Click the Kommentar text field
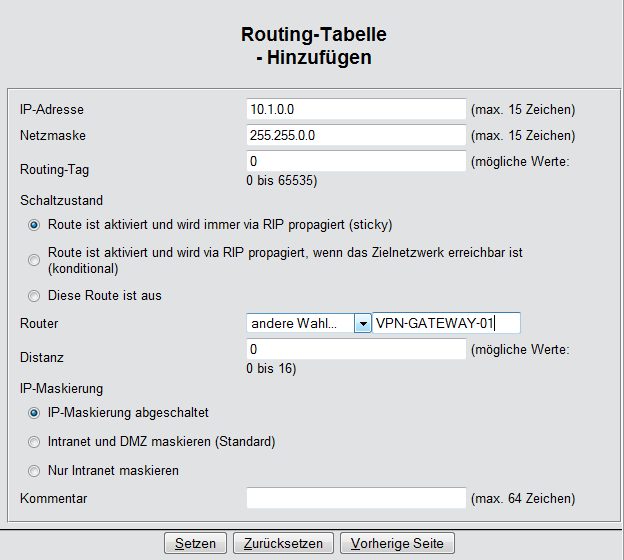624x560 pixels. pyautogui.click(x=356, y=498)
